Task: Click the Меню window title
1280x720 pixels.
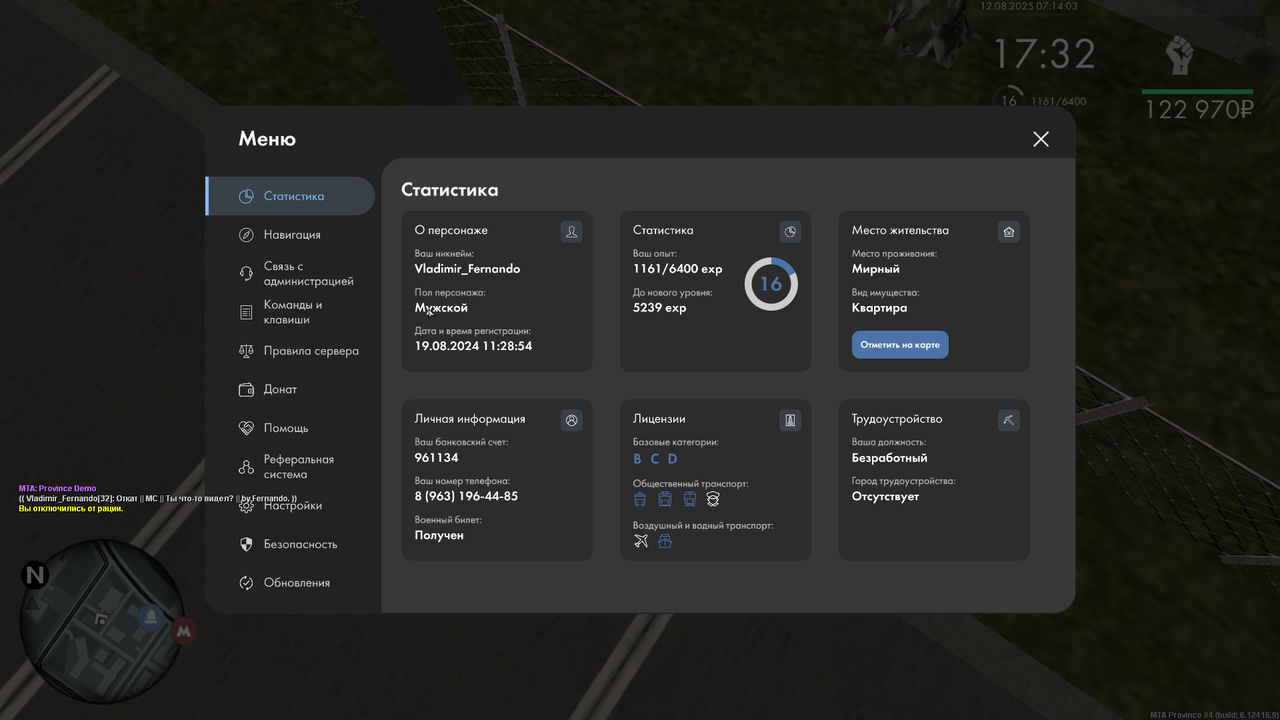Action: click(x=267, y=139)
